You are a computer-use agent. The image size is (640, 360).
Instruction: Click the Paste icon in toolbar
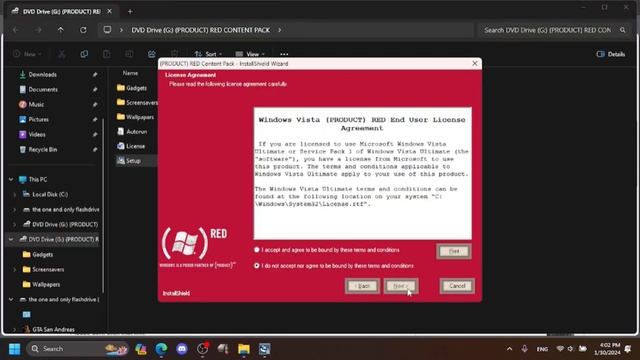point(107,54)
